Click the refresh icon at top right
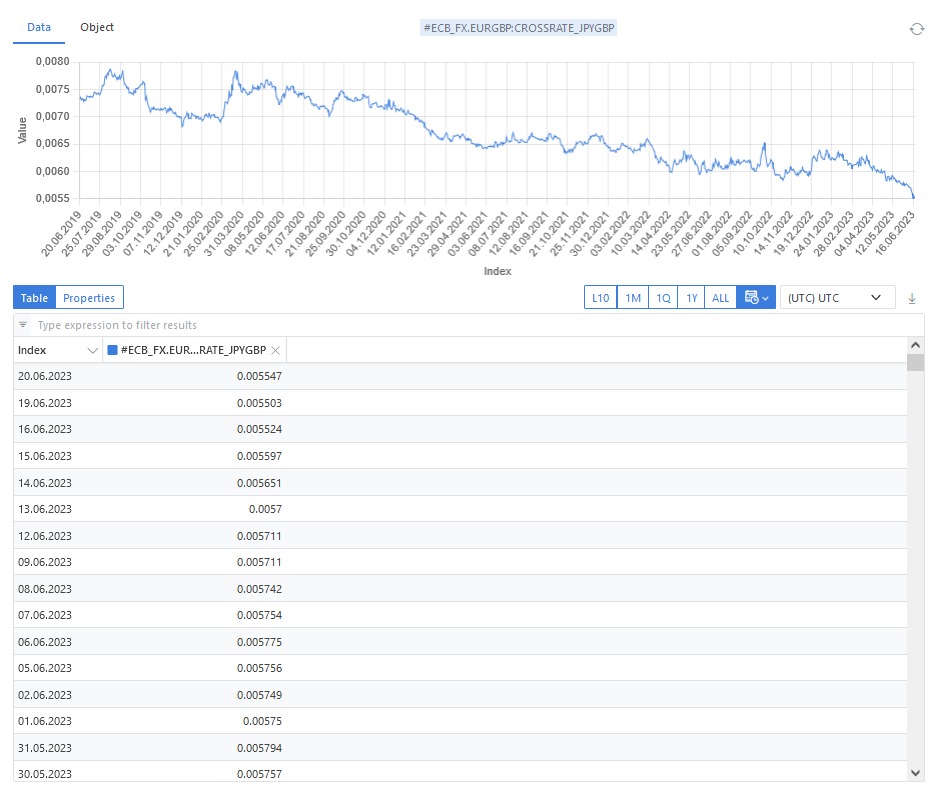942x793 pixels. tap(916, 29)
